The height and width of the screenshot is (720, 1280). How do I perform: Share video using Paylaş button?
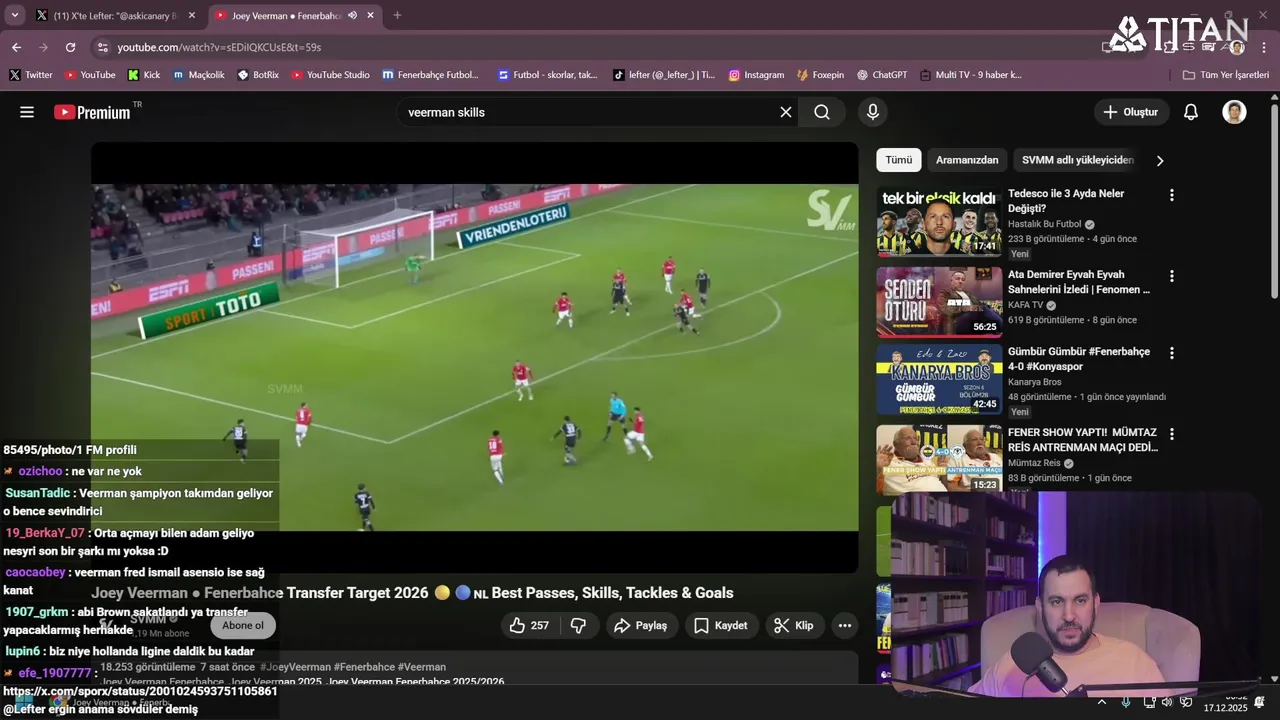click(x=641, y=625)
